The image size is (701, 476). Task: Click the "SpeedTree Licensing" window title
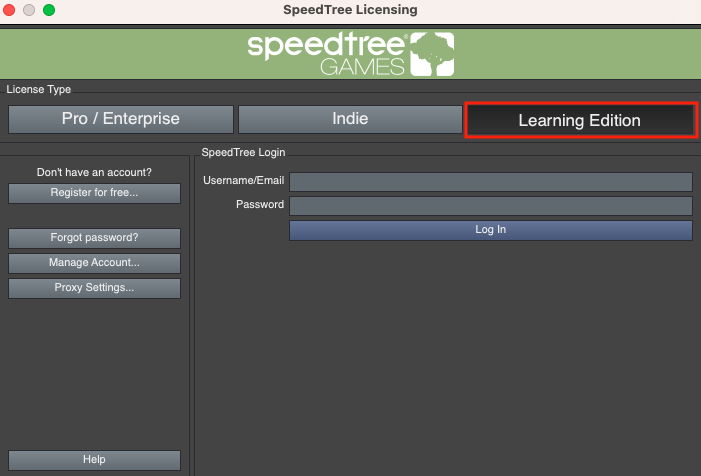pyautogui.click(x=350, y=9)
